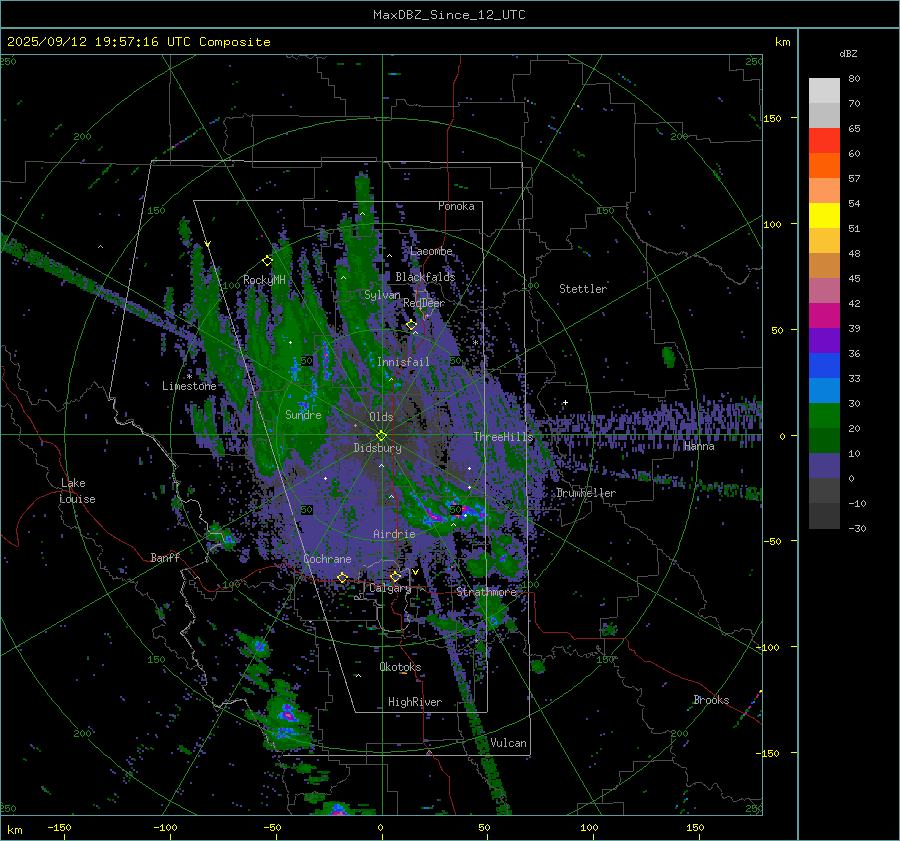
Task: Click the yellow diamond marker below RedDeer label
Action: (412, 325)
